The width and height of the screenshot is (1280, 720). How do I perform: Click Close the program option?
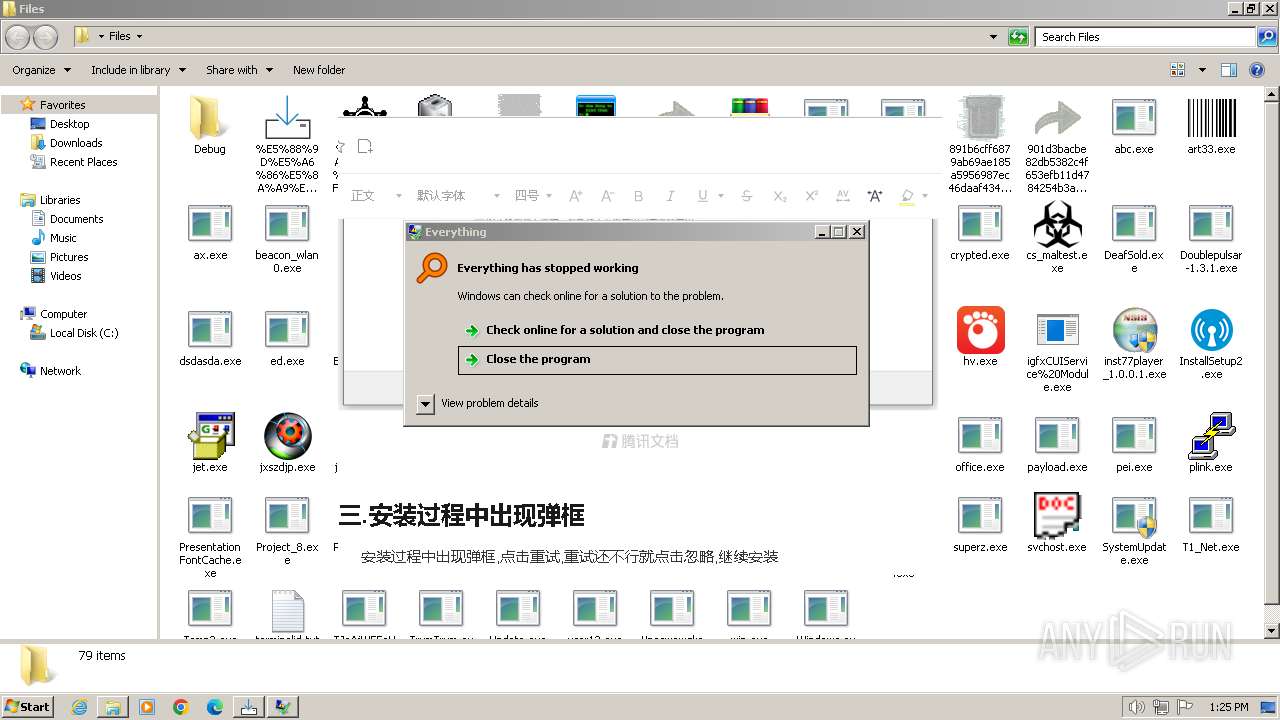pyautogui.click(x=657, y=360)
